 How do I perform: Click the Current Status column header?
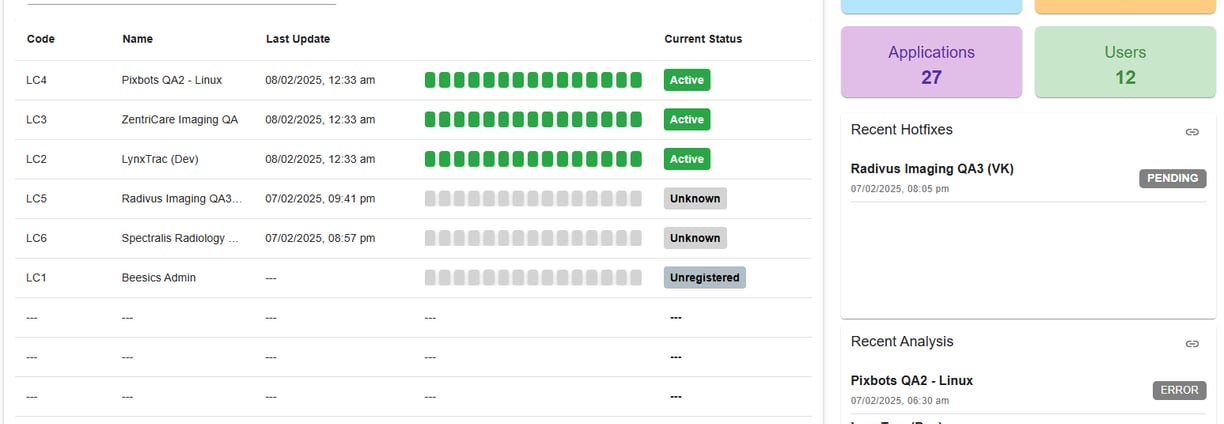(x=703, y=39)
